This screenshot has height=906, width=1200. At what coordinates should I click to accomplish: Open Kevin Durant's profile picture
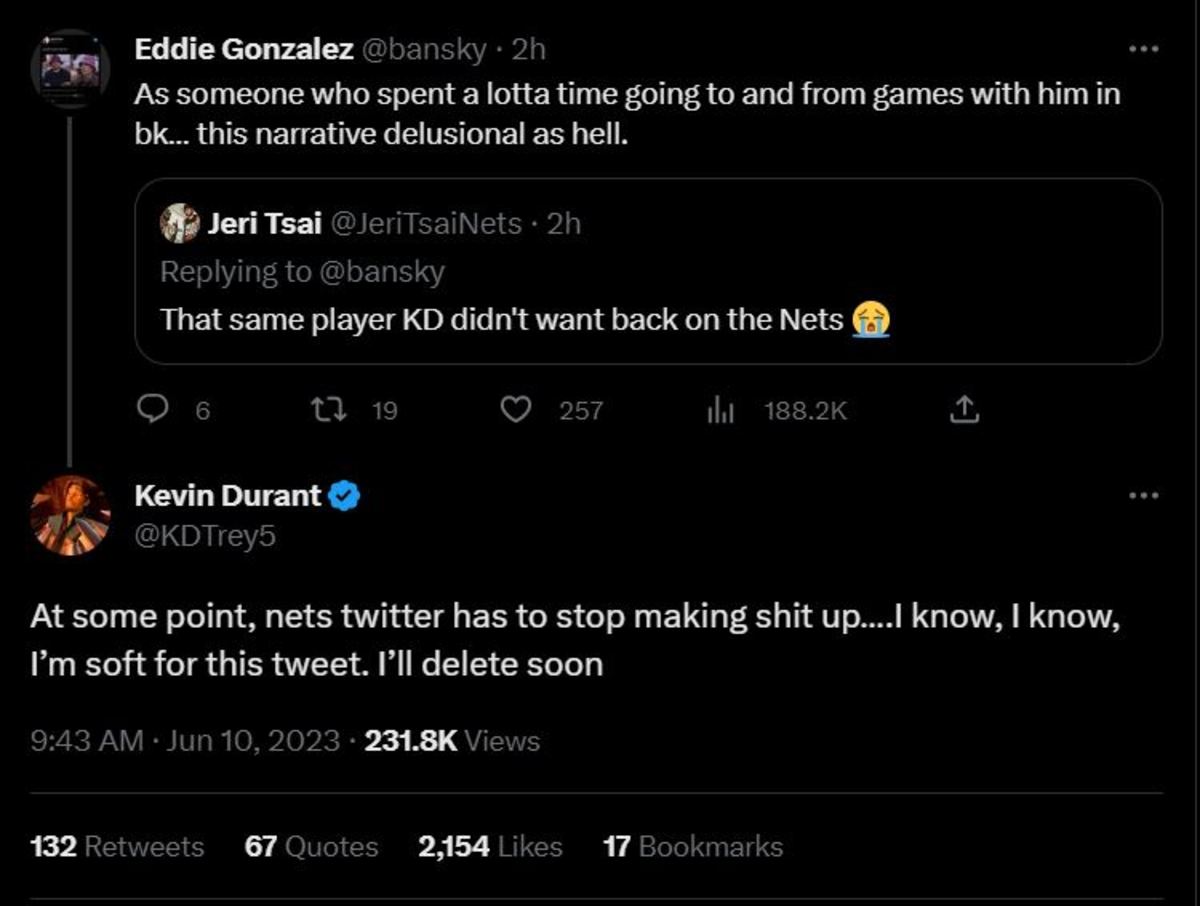[70, 515]
